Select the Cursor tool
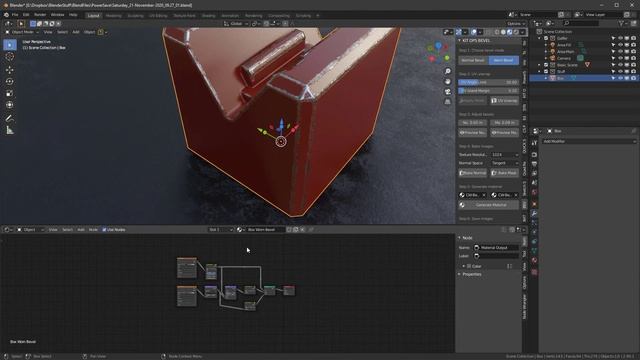640x360 pixels. point(10,57)
